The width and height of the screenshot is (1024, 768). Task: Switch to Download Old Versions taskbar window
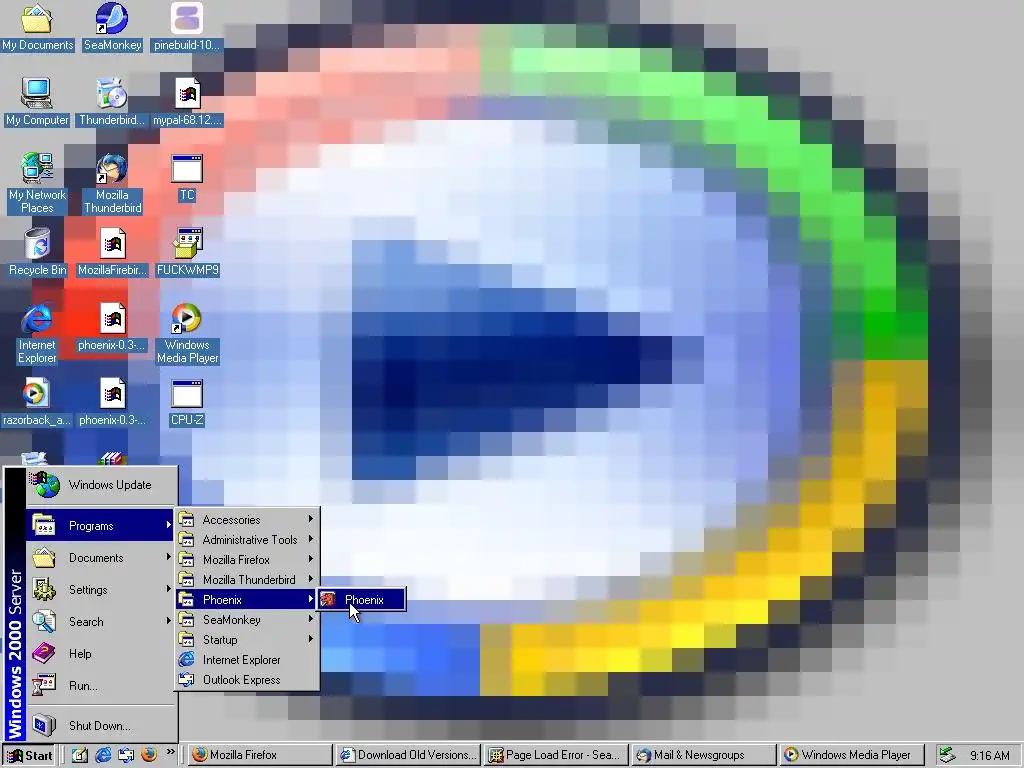click(409, 755)
